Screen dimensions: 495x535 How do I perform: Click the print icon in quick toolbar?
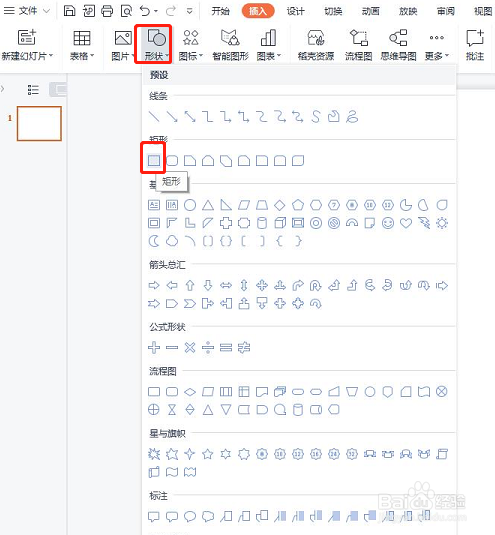(x=107, y=11)
